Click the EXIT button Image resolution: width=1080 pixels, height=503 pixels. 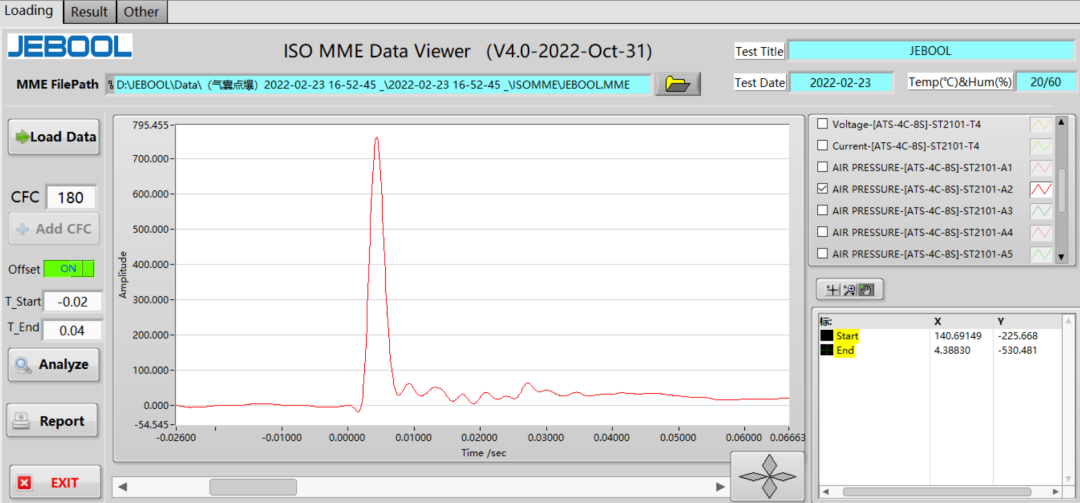[x=54, y=483]
